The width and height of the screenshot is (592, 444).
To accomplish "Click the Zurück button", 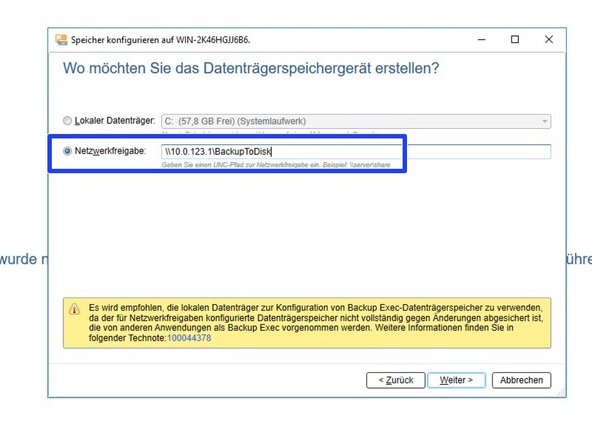I will (396, 380).
